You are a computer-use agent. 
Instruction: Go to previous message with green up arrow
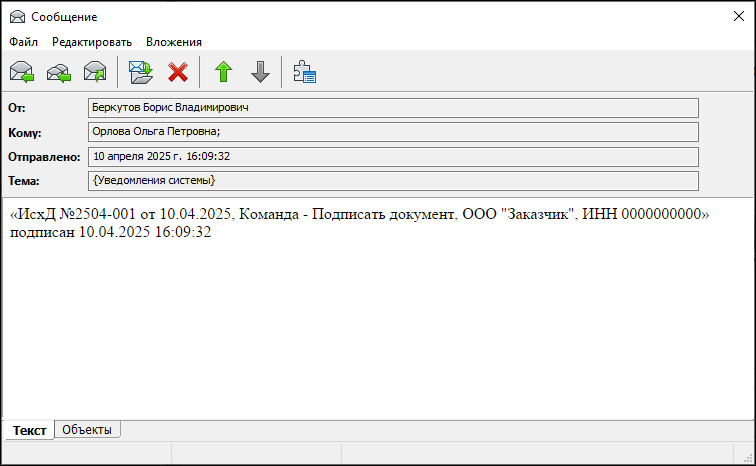pyautogui.click(x=223, y=72)
